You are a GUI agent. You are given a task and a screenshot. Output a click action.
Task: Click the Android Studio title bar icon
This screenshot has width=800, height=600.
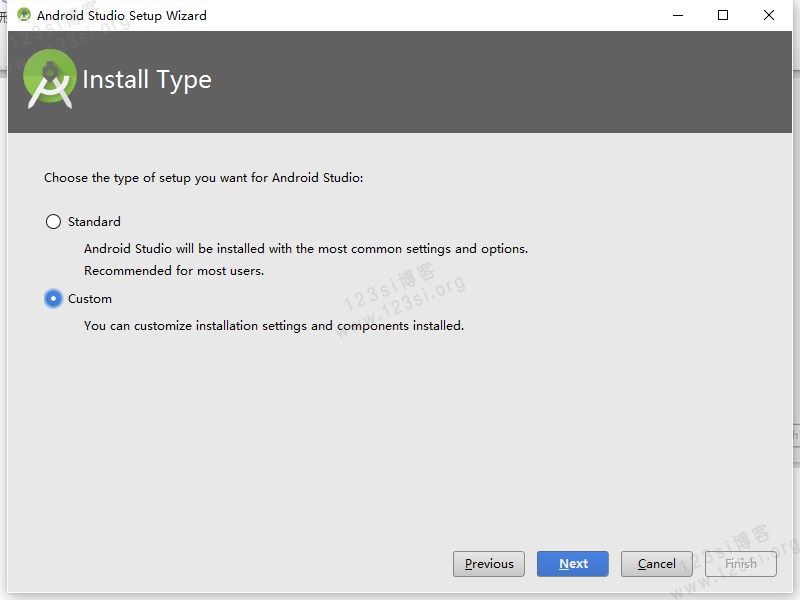(x=24, y=15)
